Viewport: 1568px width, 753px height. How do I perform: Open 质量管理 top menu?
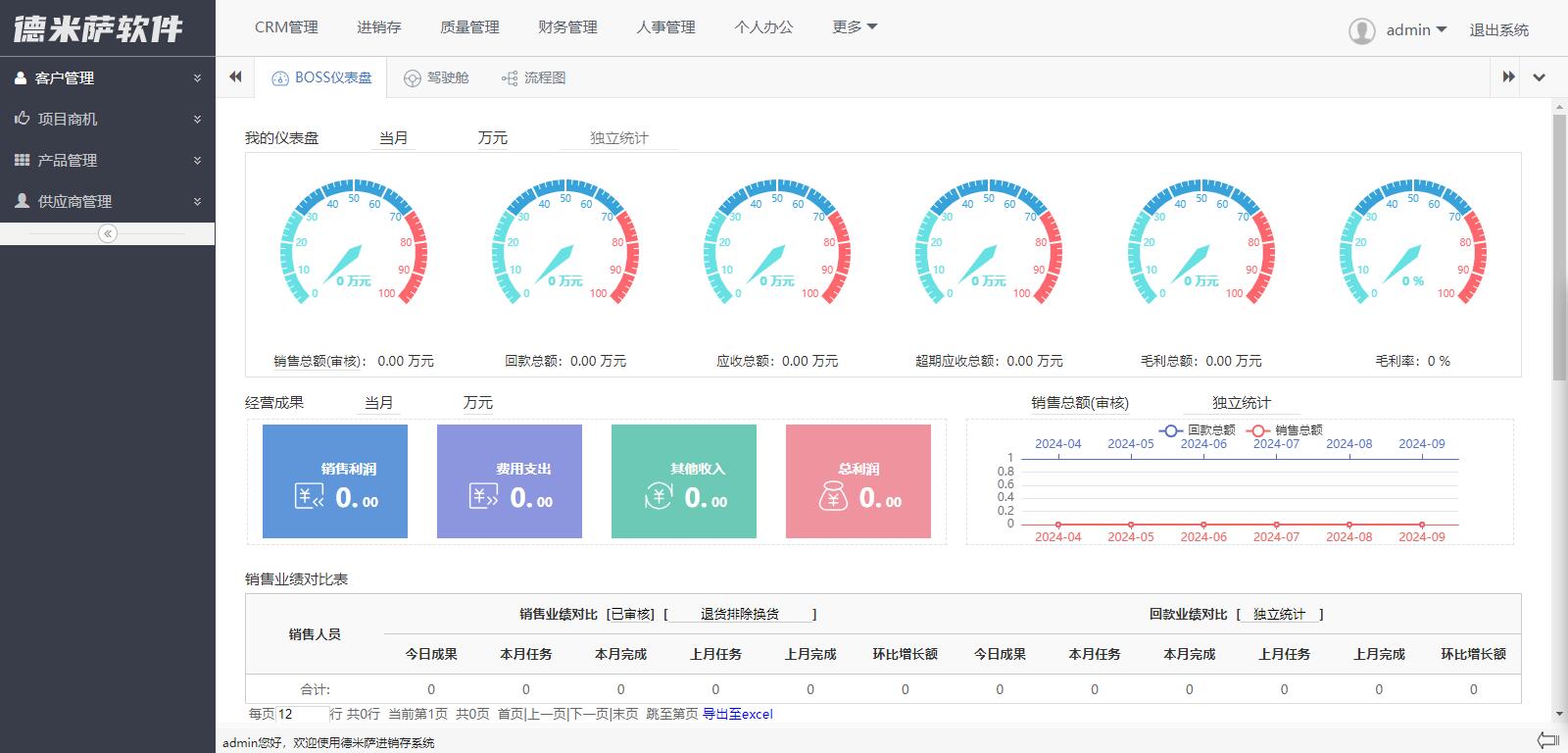point(469,27)
